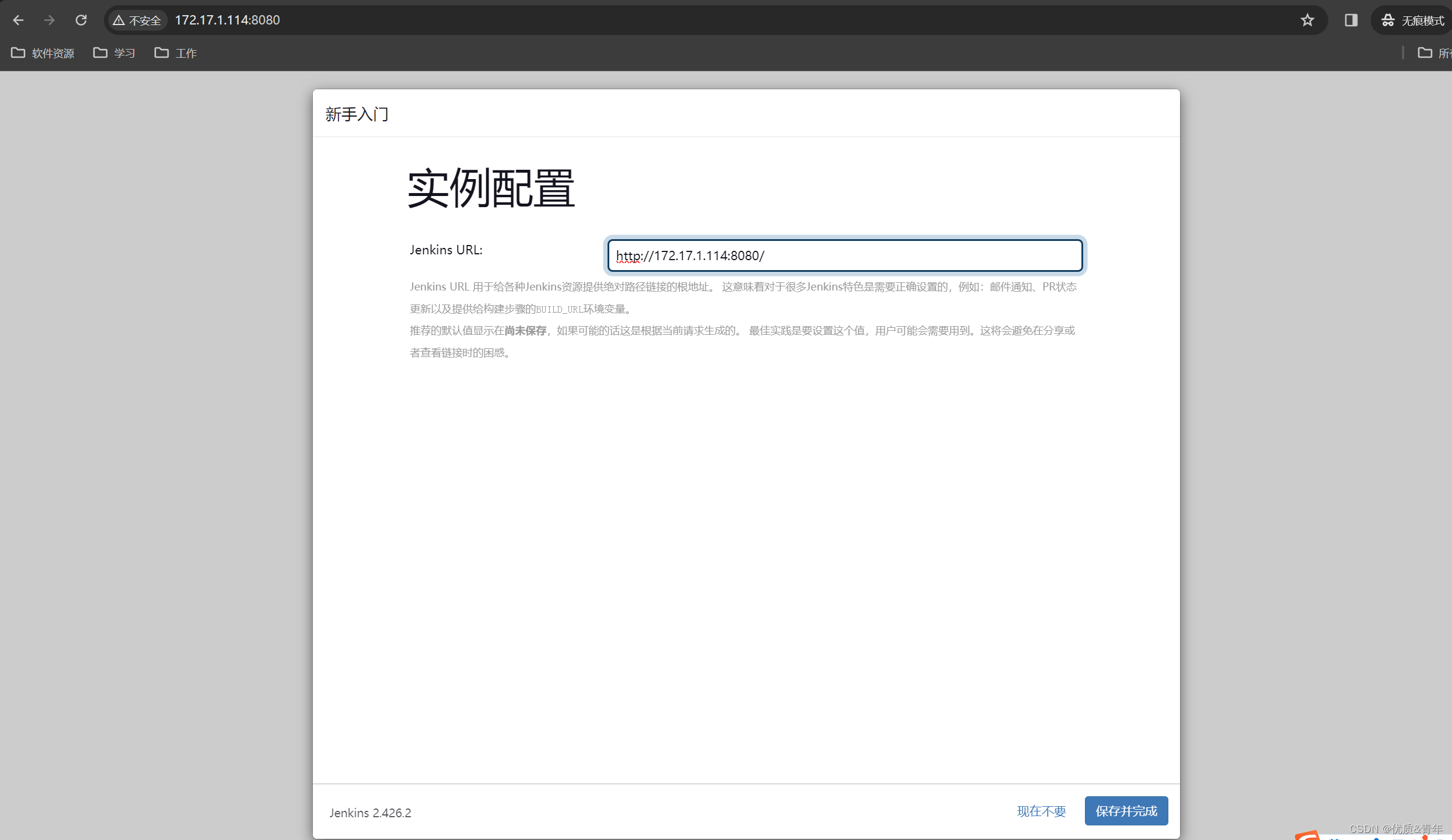
Task: Click the Jenkins URL: label
Action: click(446, 250)
